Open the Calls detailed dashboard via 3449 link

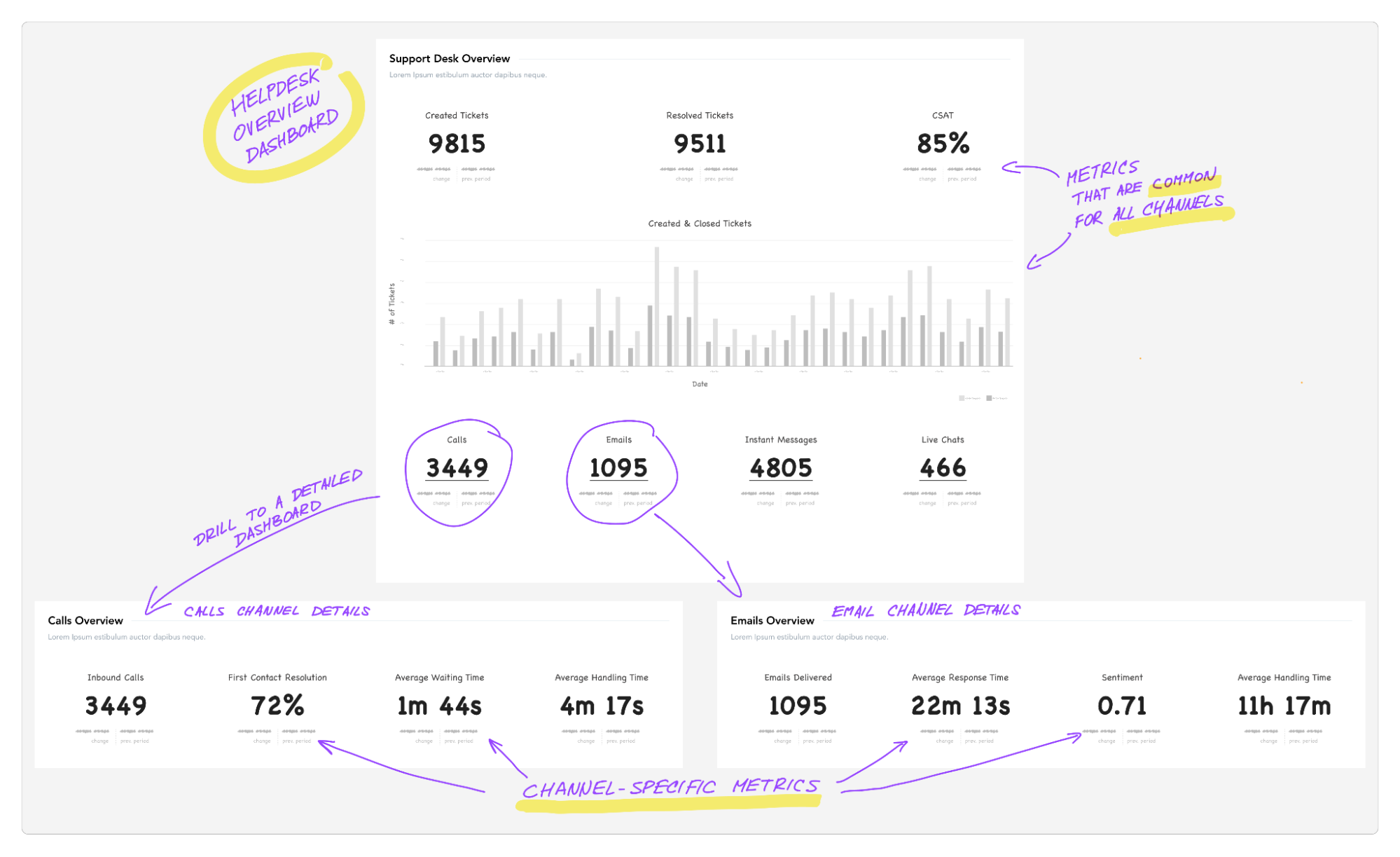click(458, 467)
